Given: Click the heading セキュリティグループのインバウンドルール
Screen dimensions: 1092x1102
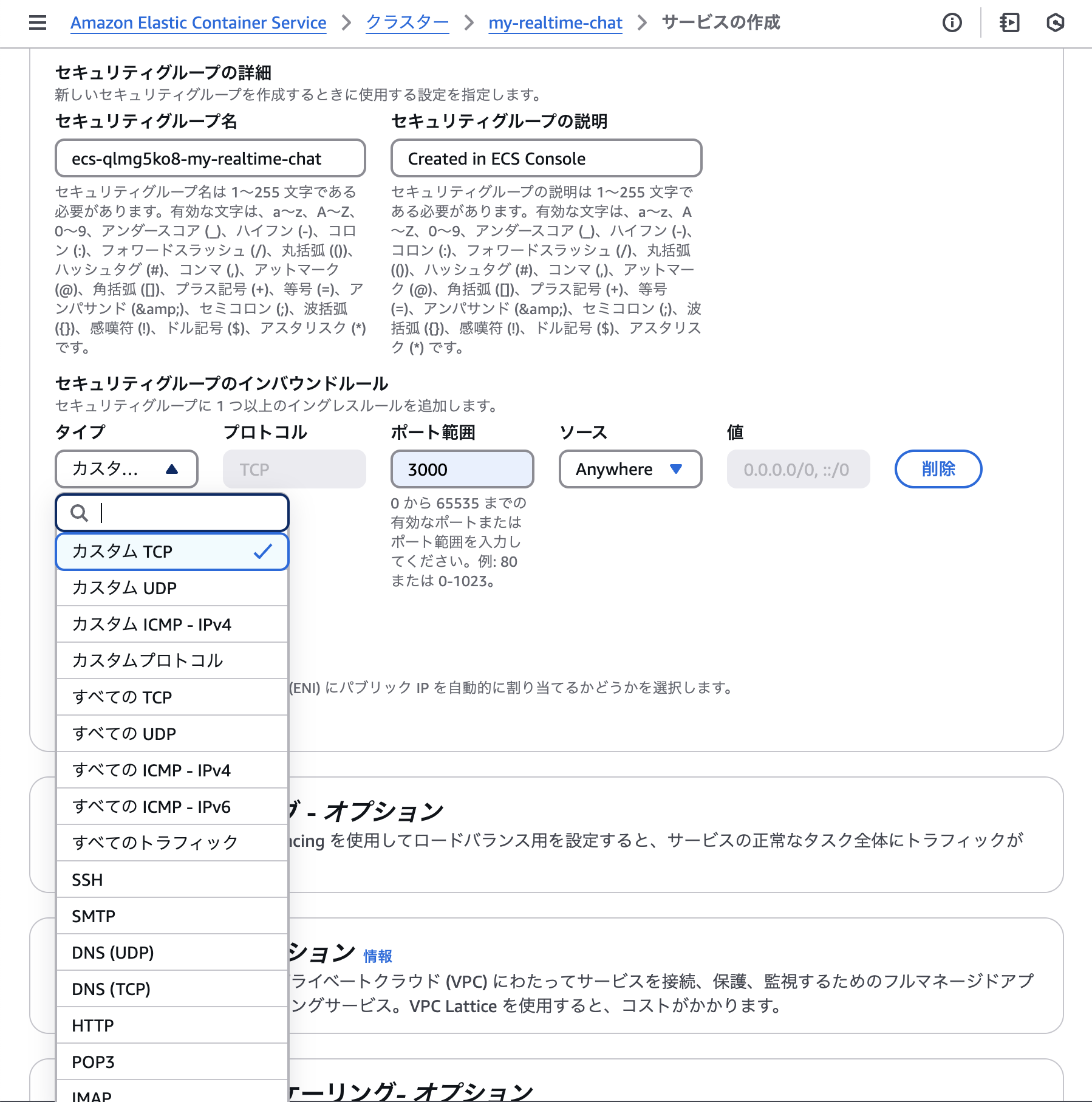Looking at the screenshot, I should 222,383.
